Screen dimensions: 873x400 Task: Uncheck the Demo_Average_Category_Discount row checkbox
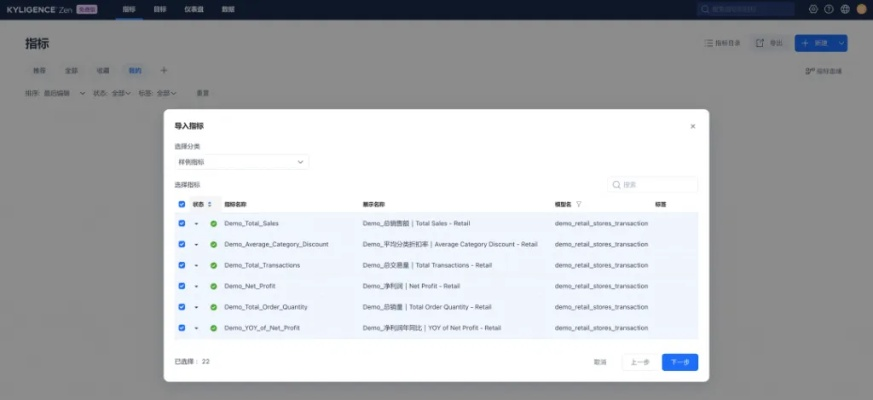coord(181,244)
